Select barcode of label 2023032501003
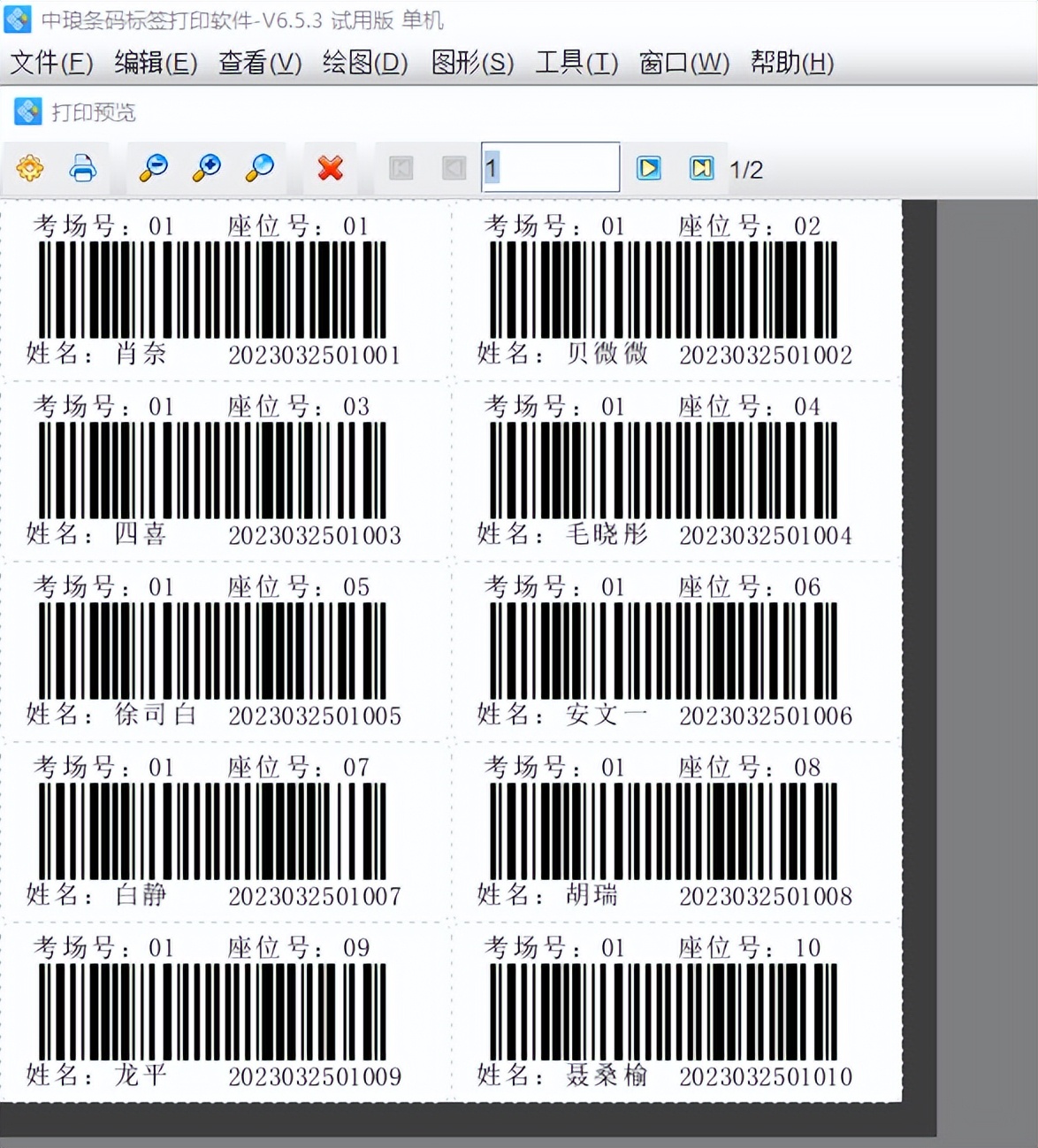The width and height of the screenshot is (1038, 1148). (x=212, y=471)
